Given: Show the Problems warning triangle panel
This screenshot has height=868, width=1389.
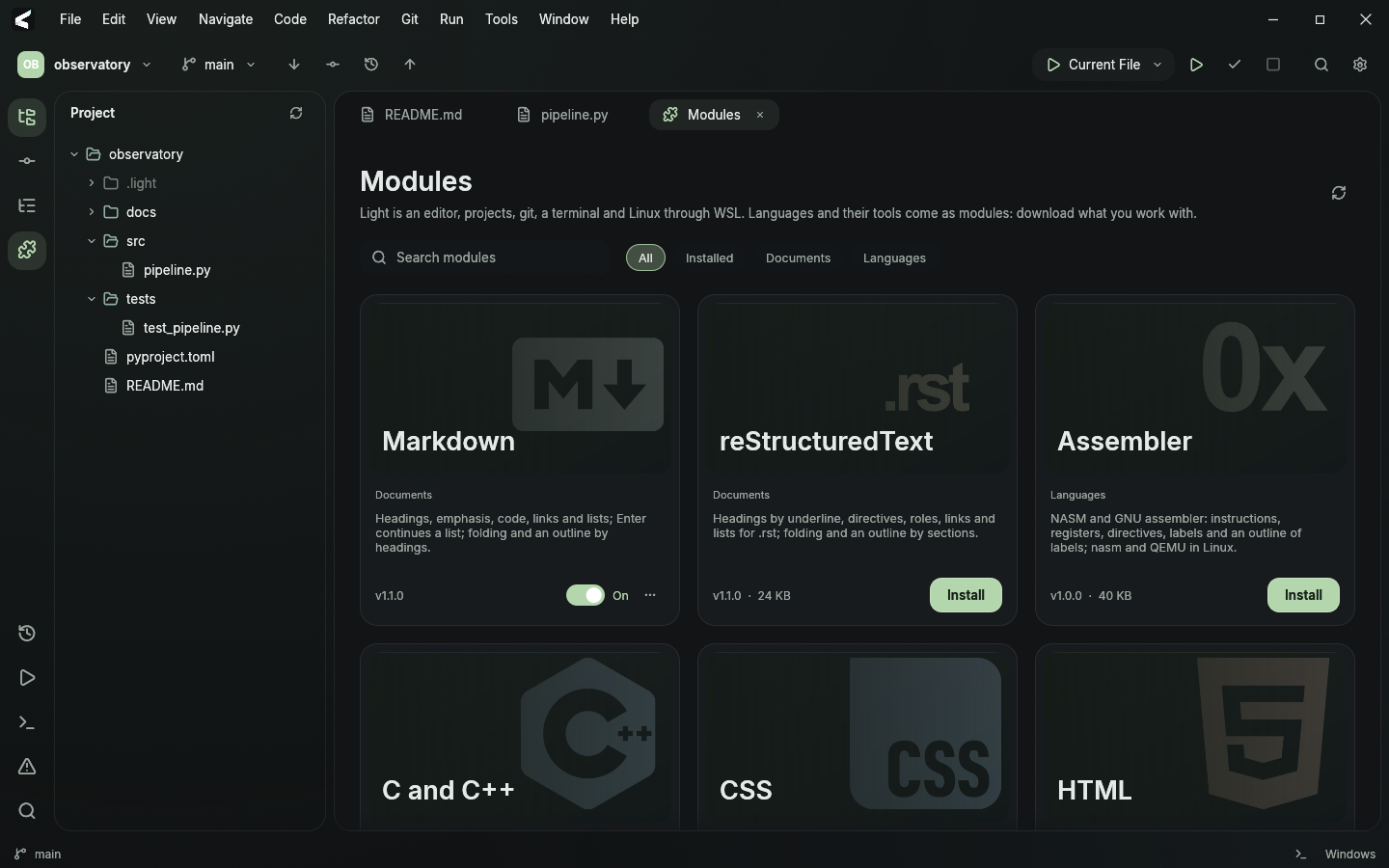Looking at the screenshot, I should 27,767.
